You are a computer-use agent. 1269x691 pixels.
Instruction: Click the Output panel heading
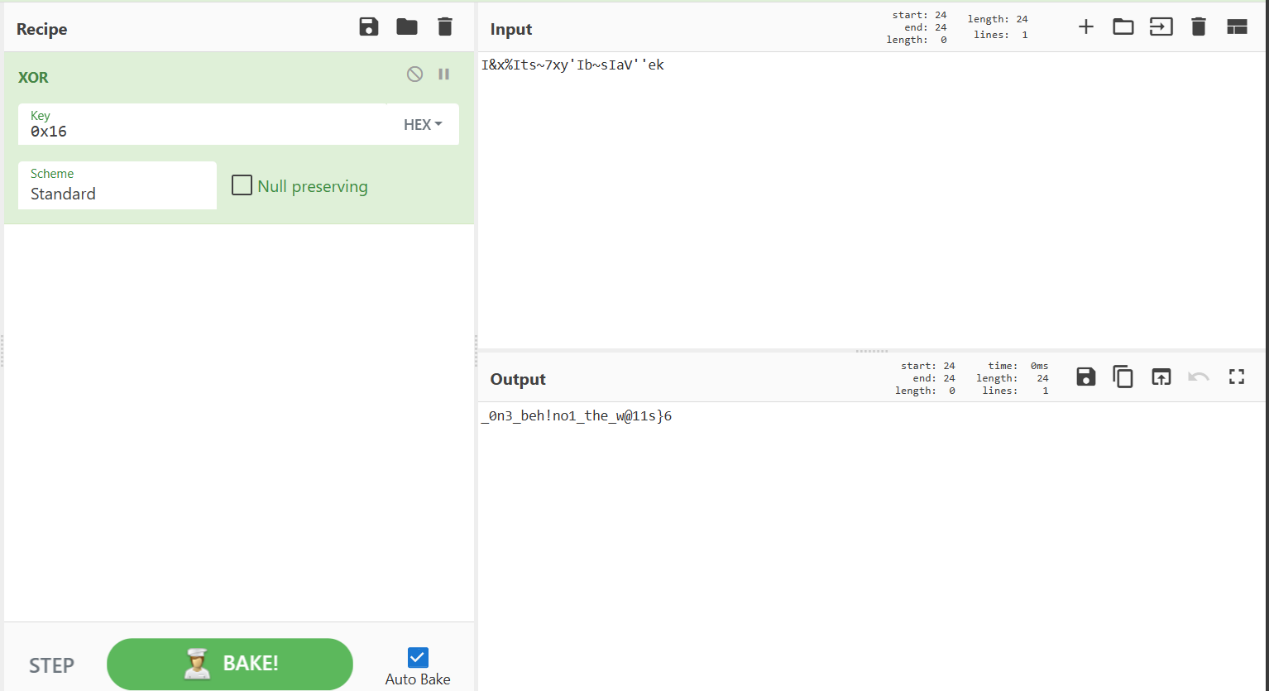518,379
